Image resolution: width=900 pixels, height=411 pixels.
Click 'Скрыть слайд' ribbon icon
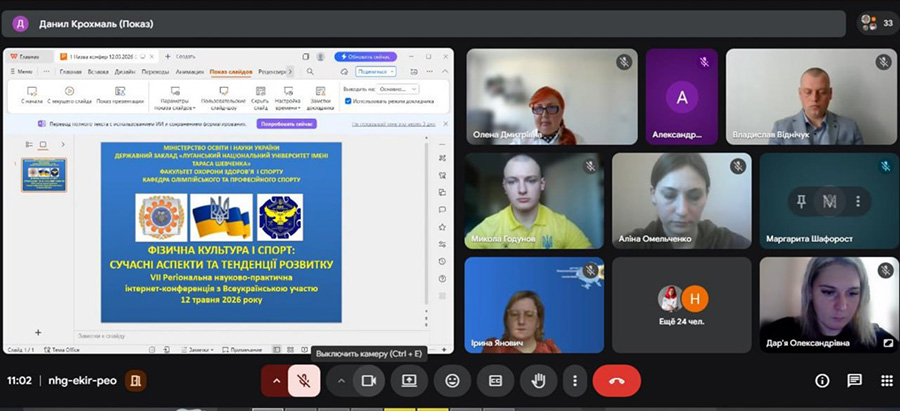(x=261, y=98)
